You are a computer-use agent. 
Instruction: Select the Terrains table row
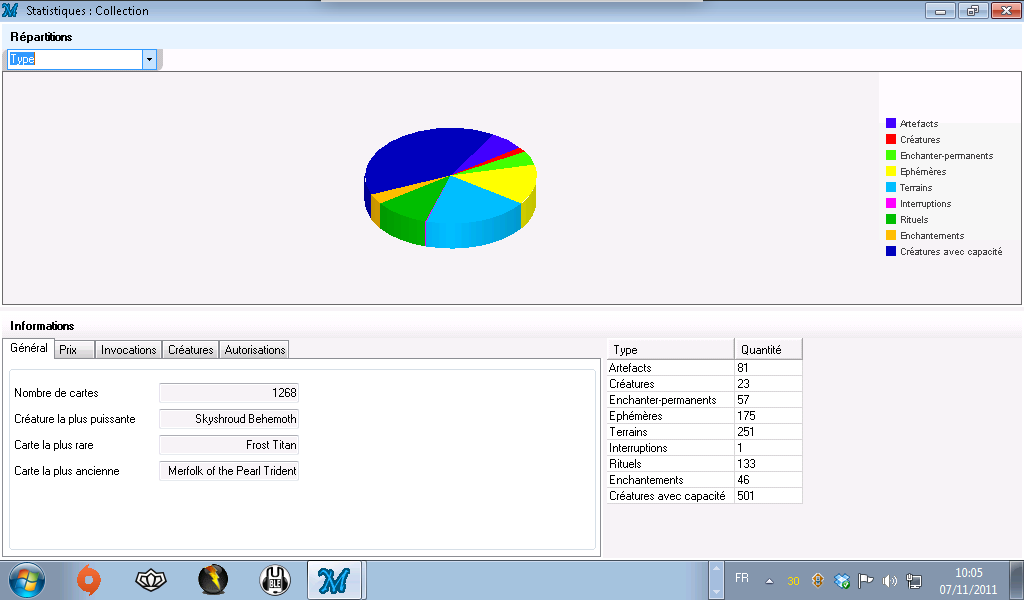tap(705, 432)
